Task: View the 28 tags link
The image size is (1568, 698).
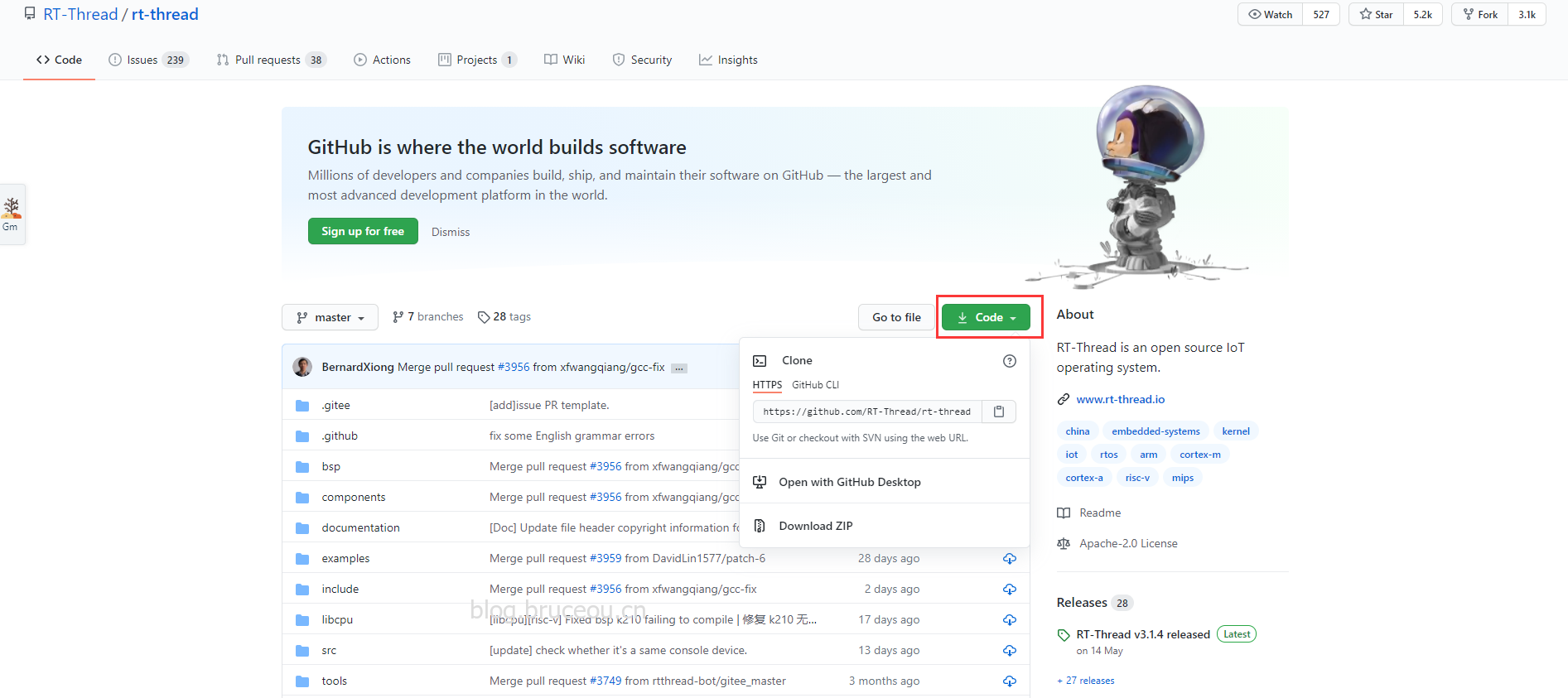Action: coord(504,316)
